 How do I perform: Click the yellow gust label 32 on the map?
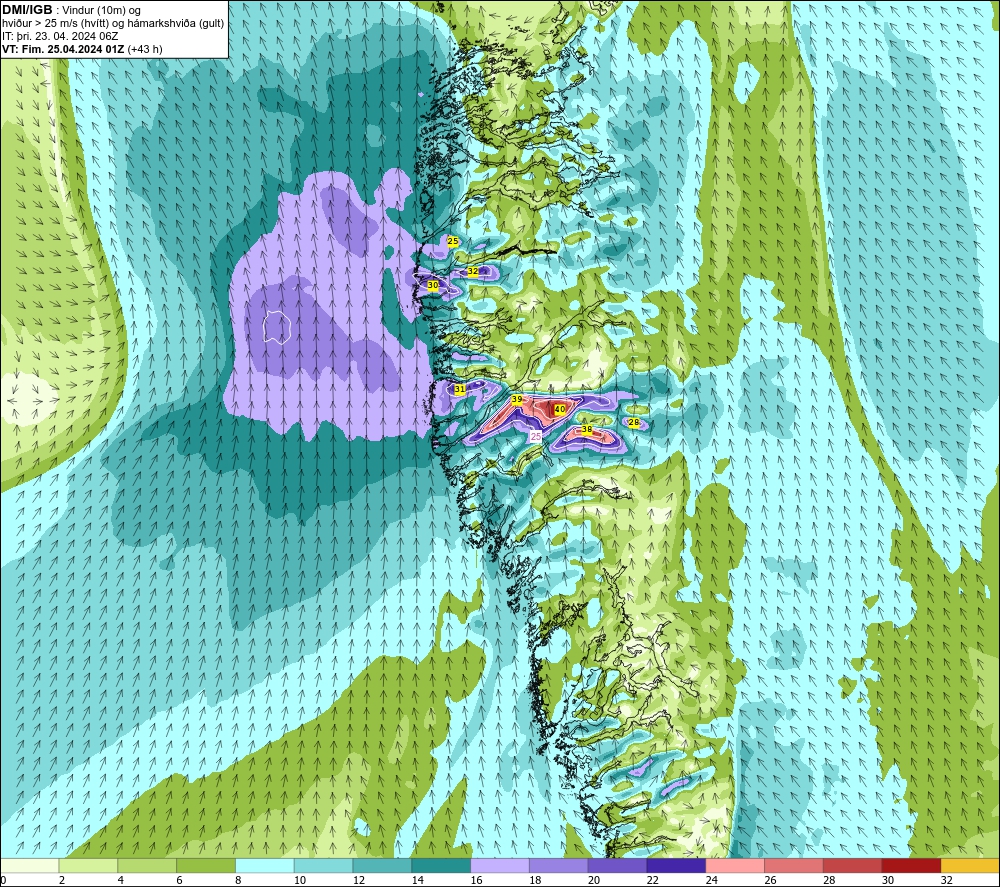coord(473,272)
